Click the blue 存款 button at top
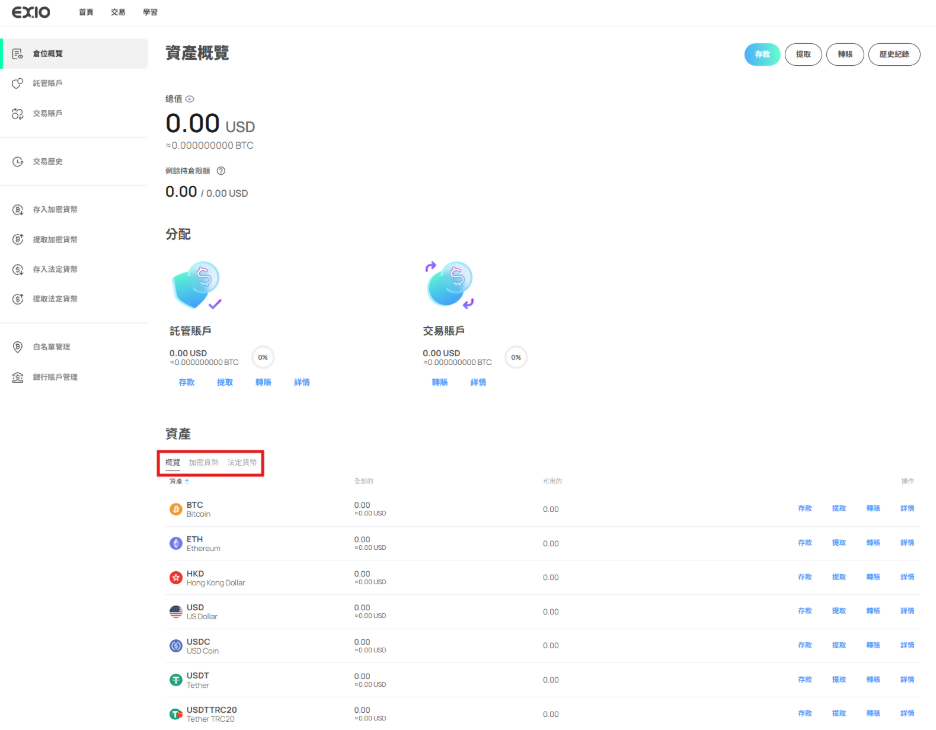 click(x=762, y=54)
